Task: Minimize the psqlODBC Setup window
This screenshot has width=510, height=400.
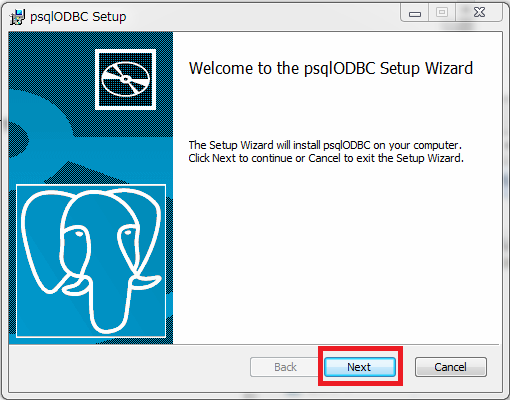Action: tap(415, 13)
